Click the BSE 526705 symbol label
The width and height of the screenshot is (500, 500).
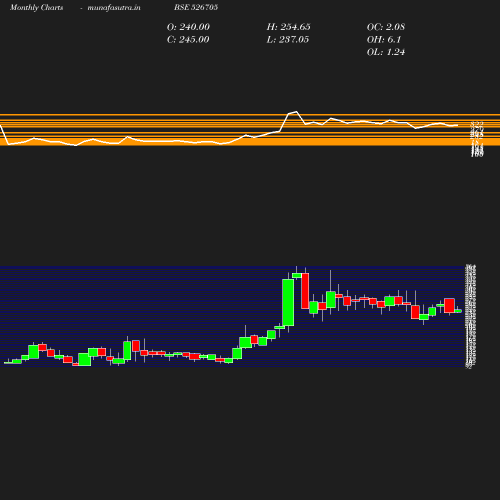tap(196, 7)
